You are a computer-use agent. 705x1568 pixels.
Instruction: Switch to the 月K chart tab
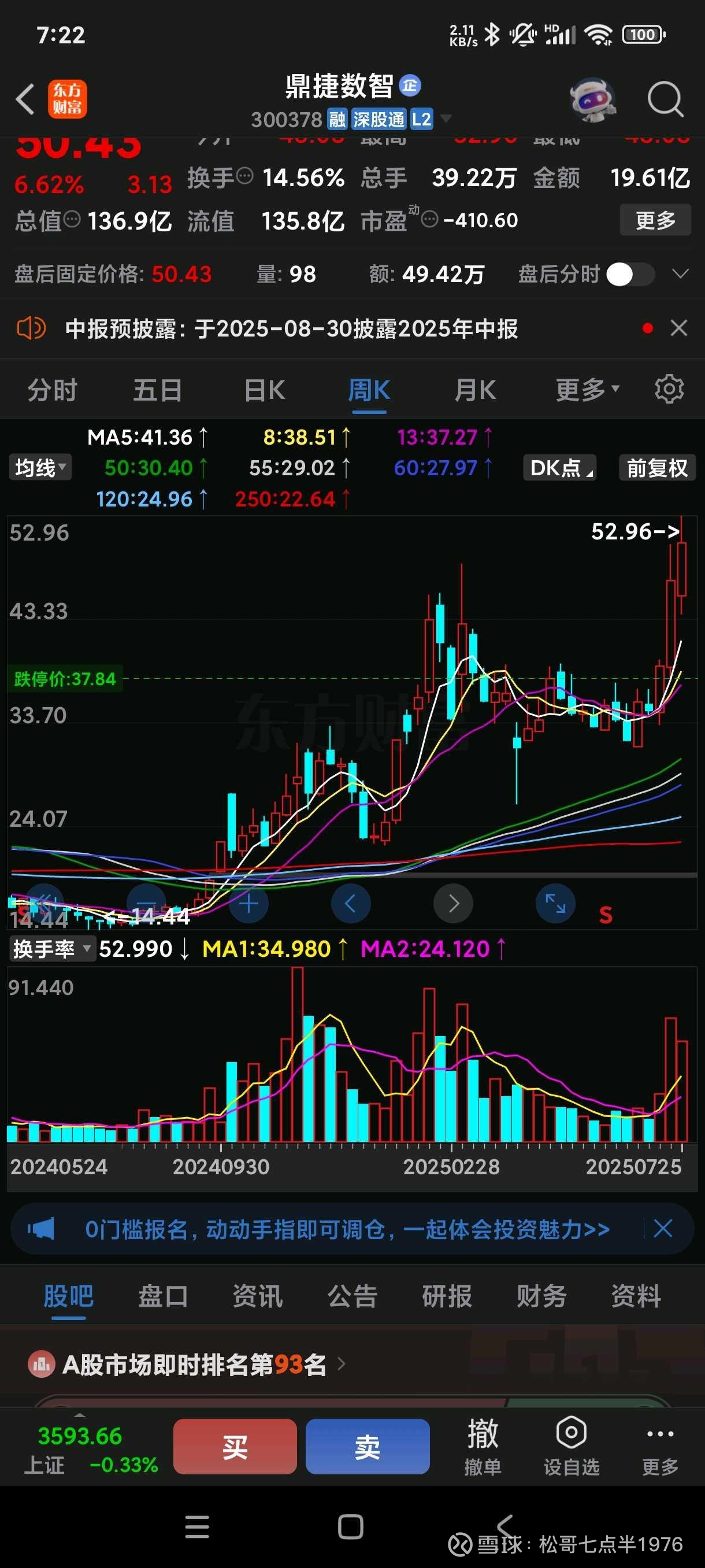[475, 390]
